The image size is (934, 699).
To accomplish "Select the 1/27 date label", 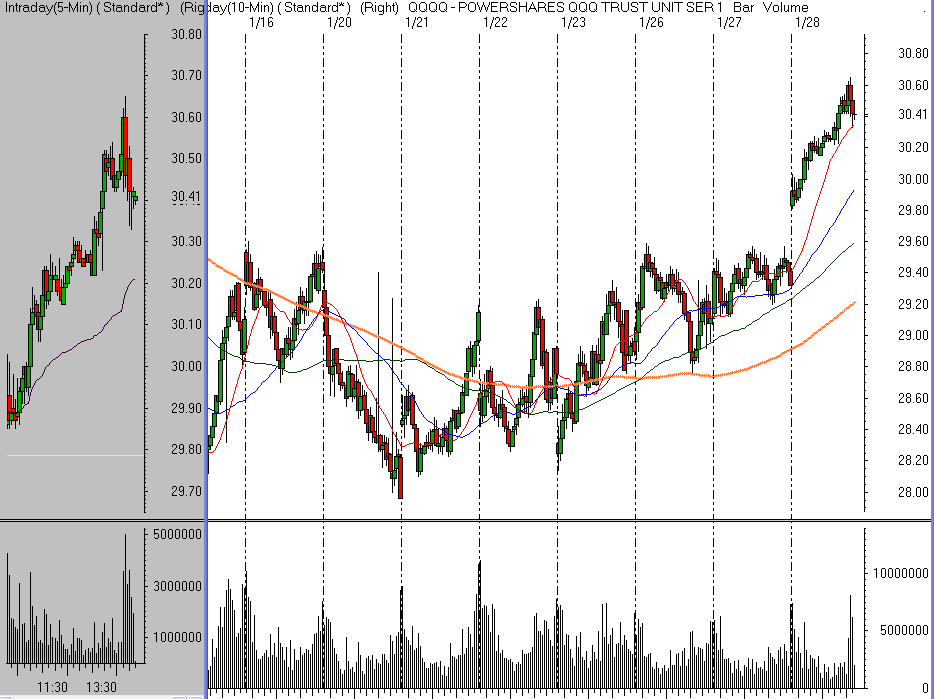I will click(x=730, y=23).
